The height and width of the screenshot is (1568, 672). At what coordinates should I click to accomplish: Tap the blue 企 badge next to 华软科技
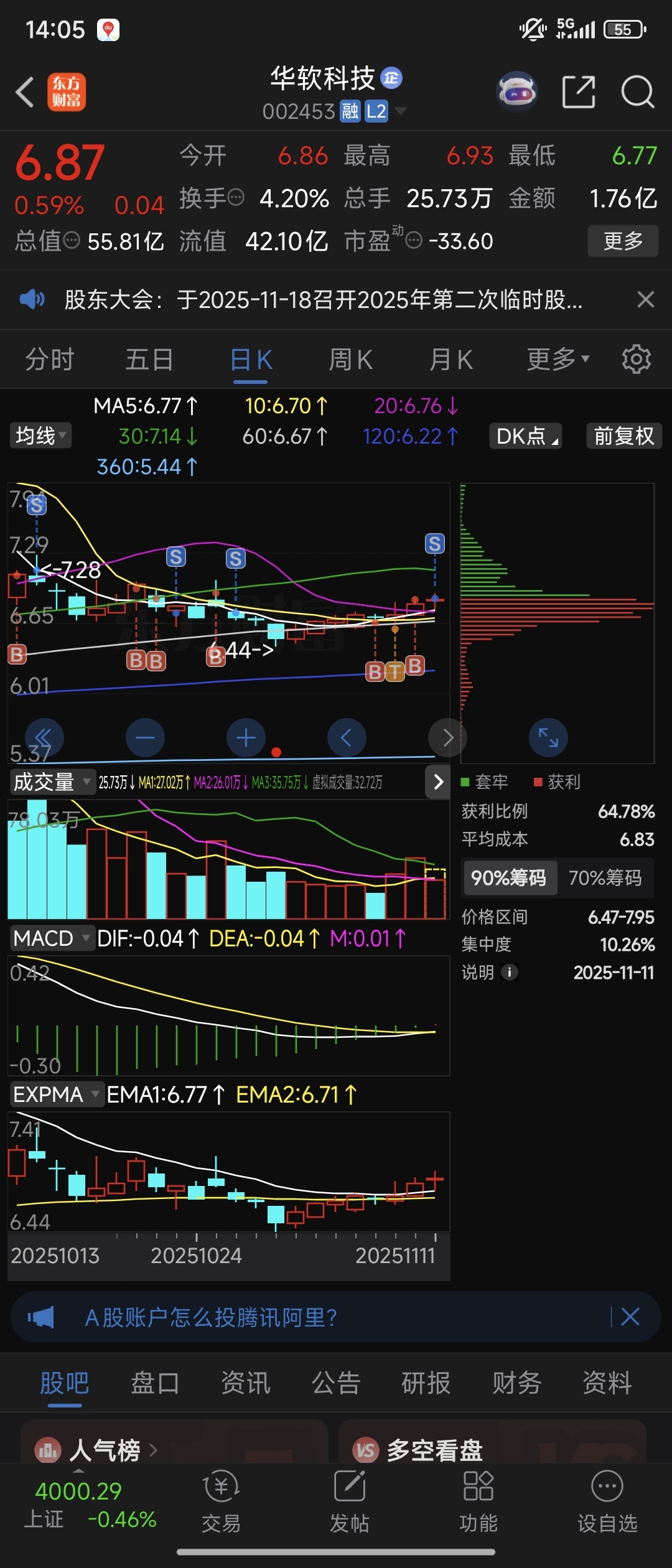click(x=391, y=78)
